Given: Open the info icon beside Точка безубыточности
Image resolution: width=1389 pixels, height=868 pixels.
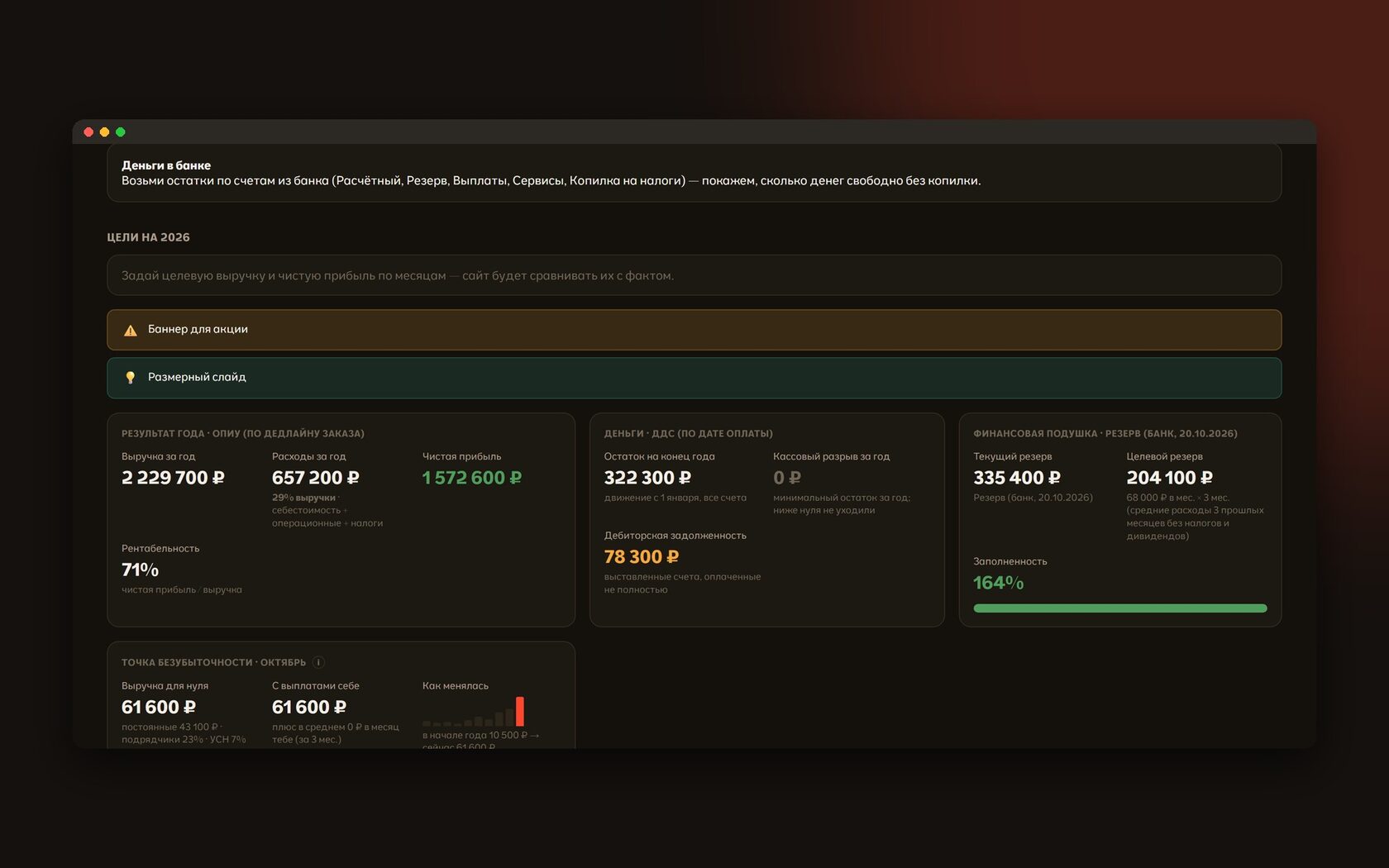Looking at the screenshot, I should point(318,662).
